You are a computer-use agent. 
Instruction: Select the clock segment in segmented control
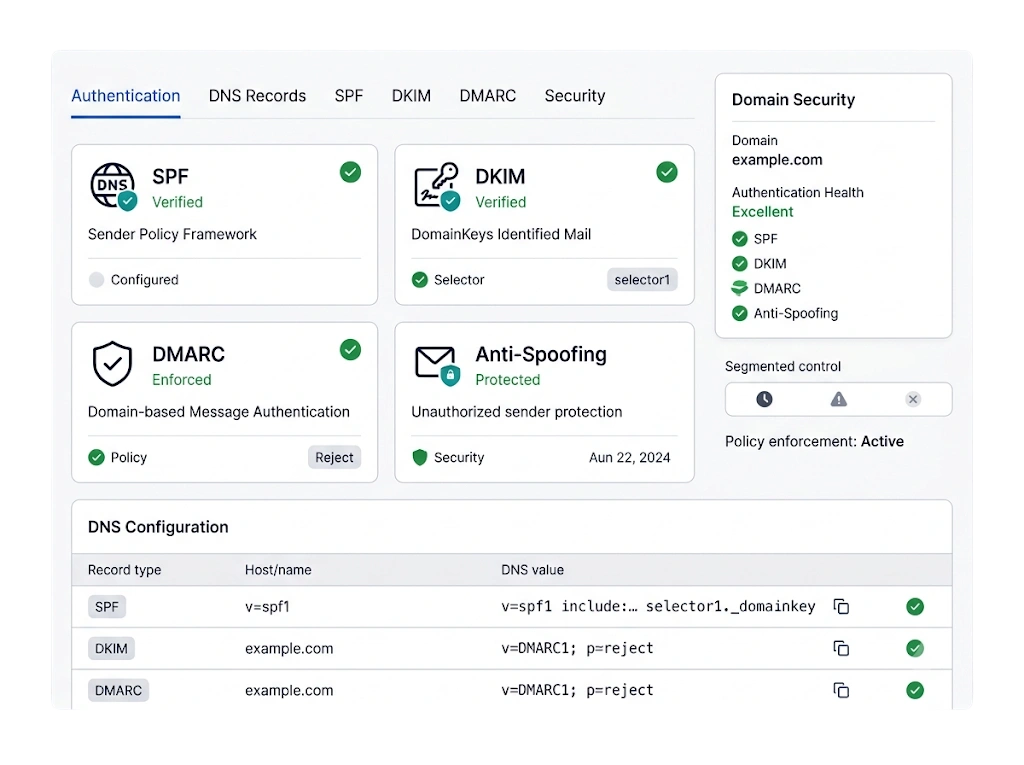[764, 399]
